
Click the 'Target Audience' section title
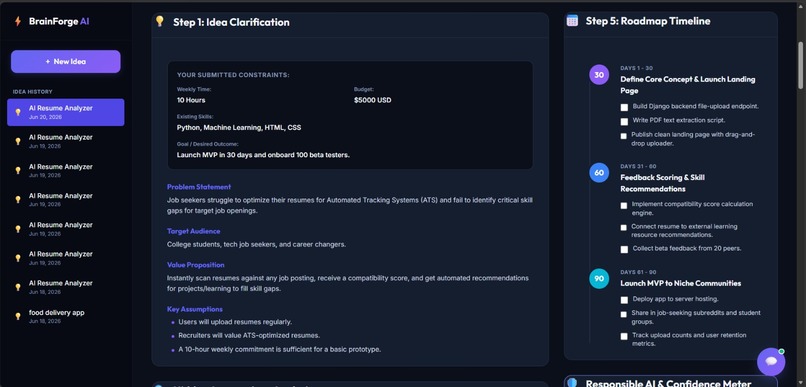point(193,231)
